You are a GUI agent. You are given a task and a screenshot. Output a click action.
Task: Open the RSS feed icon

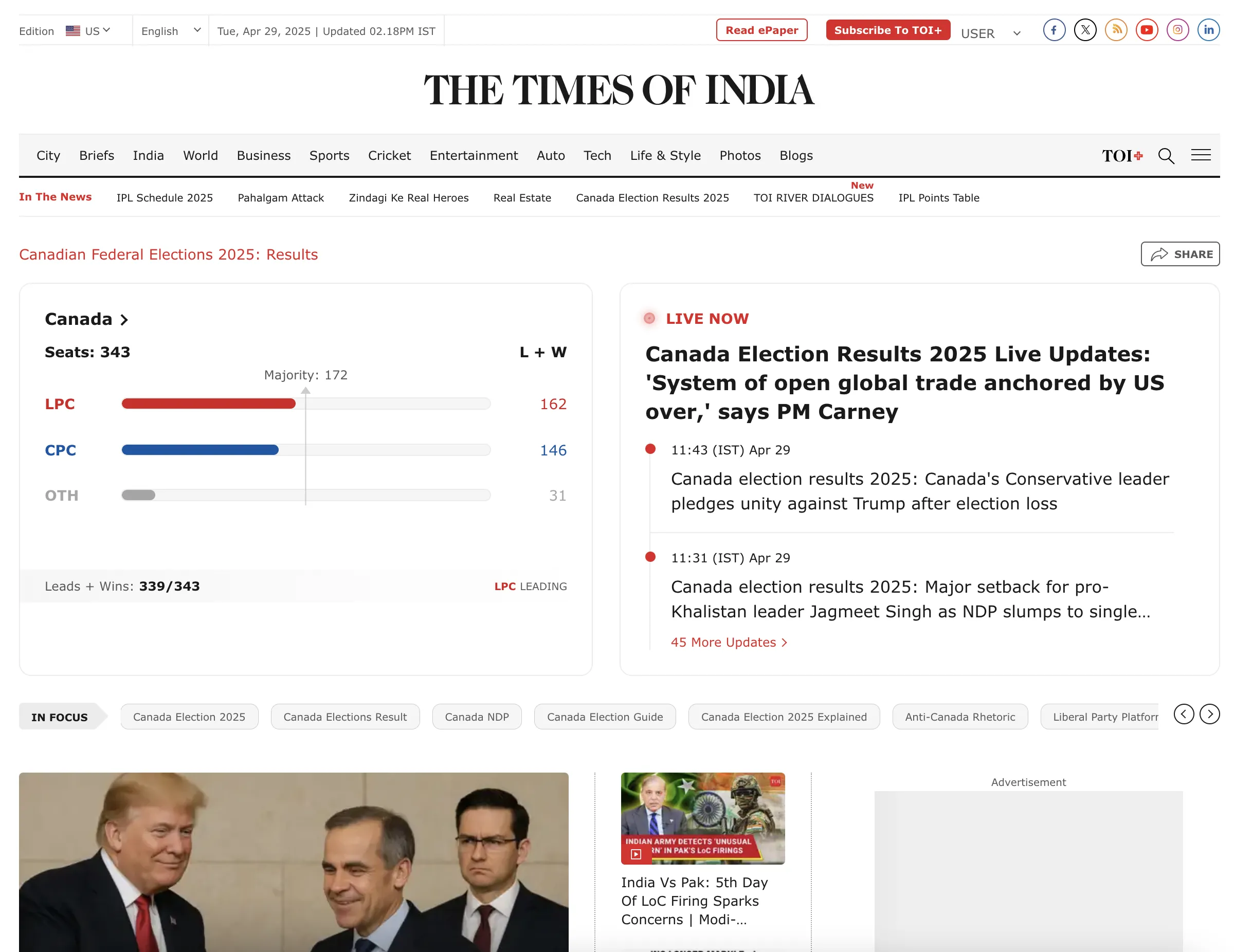tap(1116, 30)
